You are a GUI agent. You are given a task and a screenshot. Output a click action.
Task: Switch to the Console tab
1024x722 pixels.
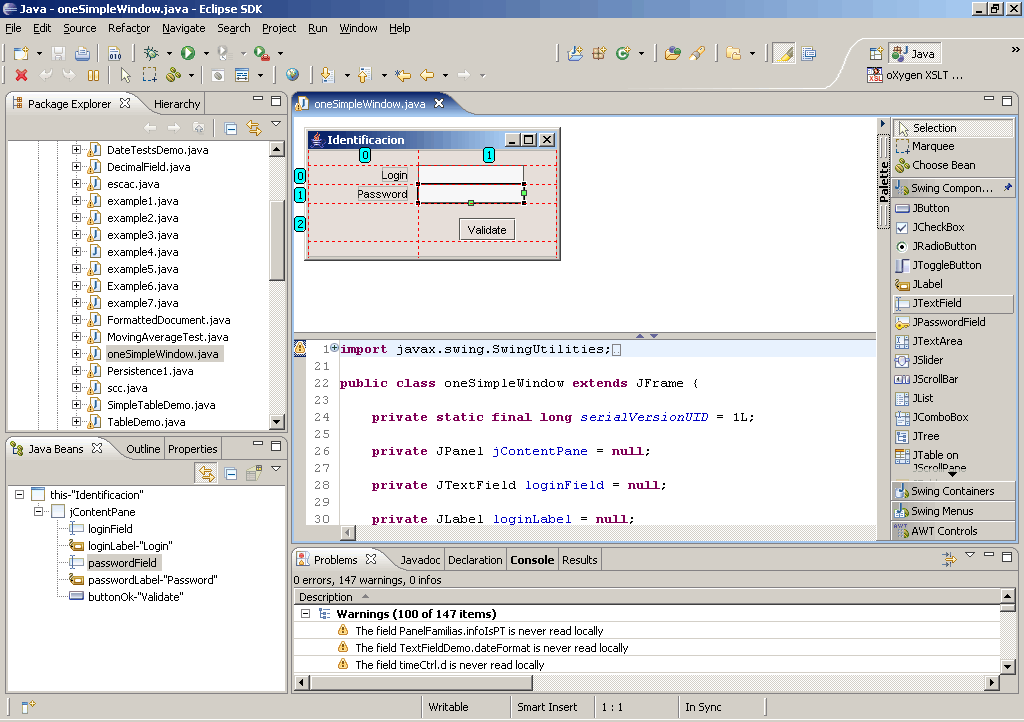coord(532,560)
